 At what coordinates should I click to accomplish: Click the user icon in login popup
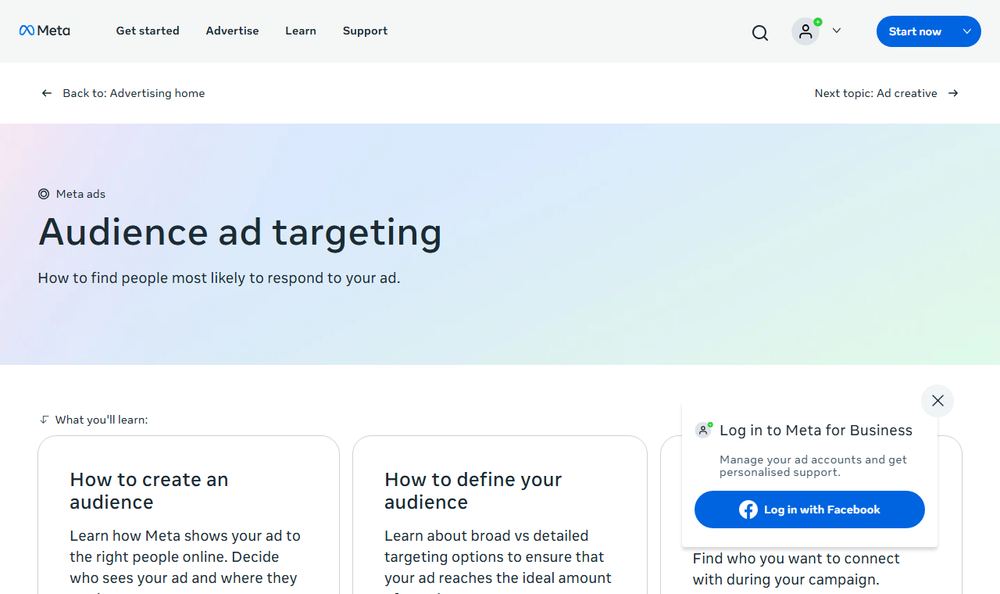click(703, 430)
